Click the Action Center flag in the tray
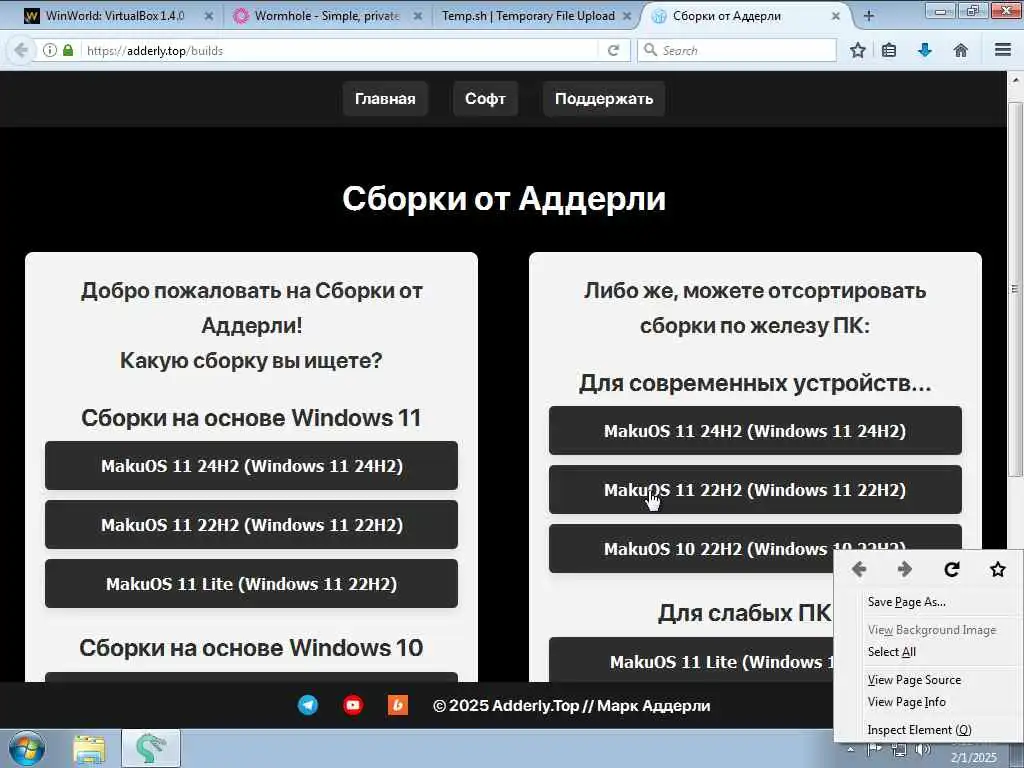1024x768 pixels. [874, 750]
